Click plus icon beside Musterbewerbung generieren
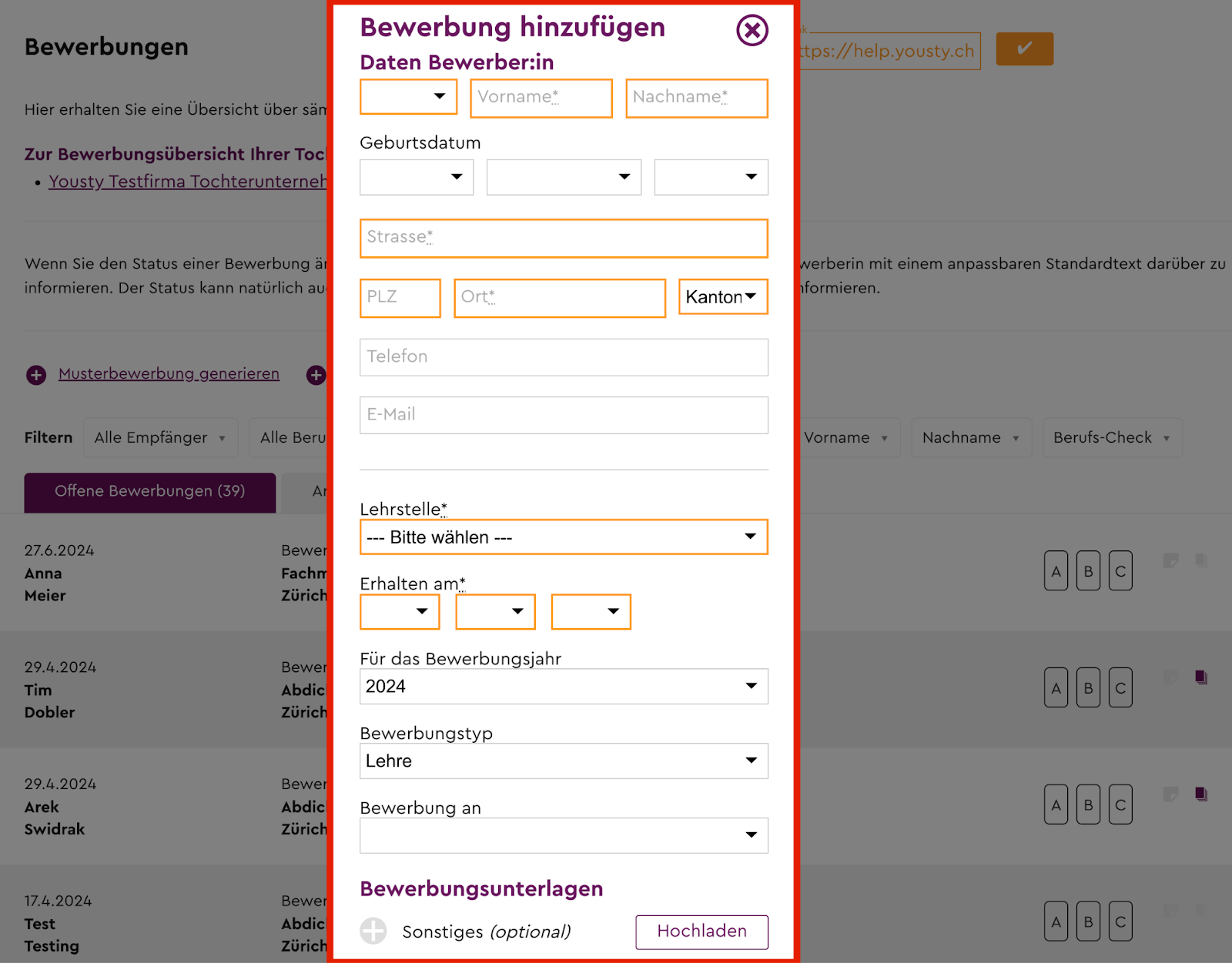 [36, 375]
